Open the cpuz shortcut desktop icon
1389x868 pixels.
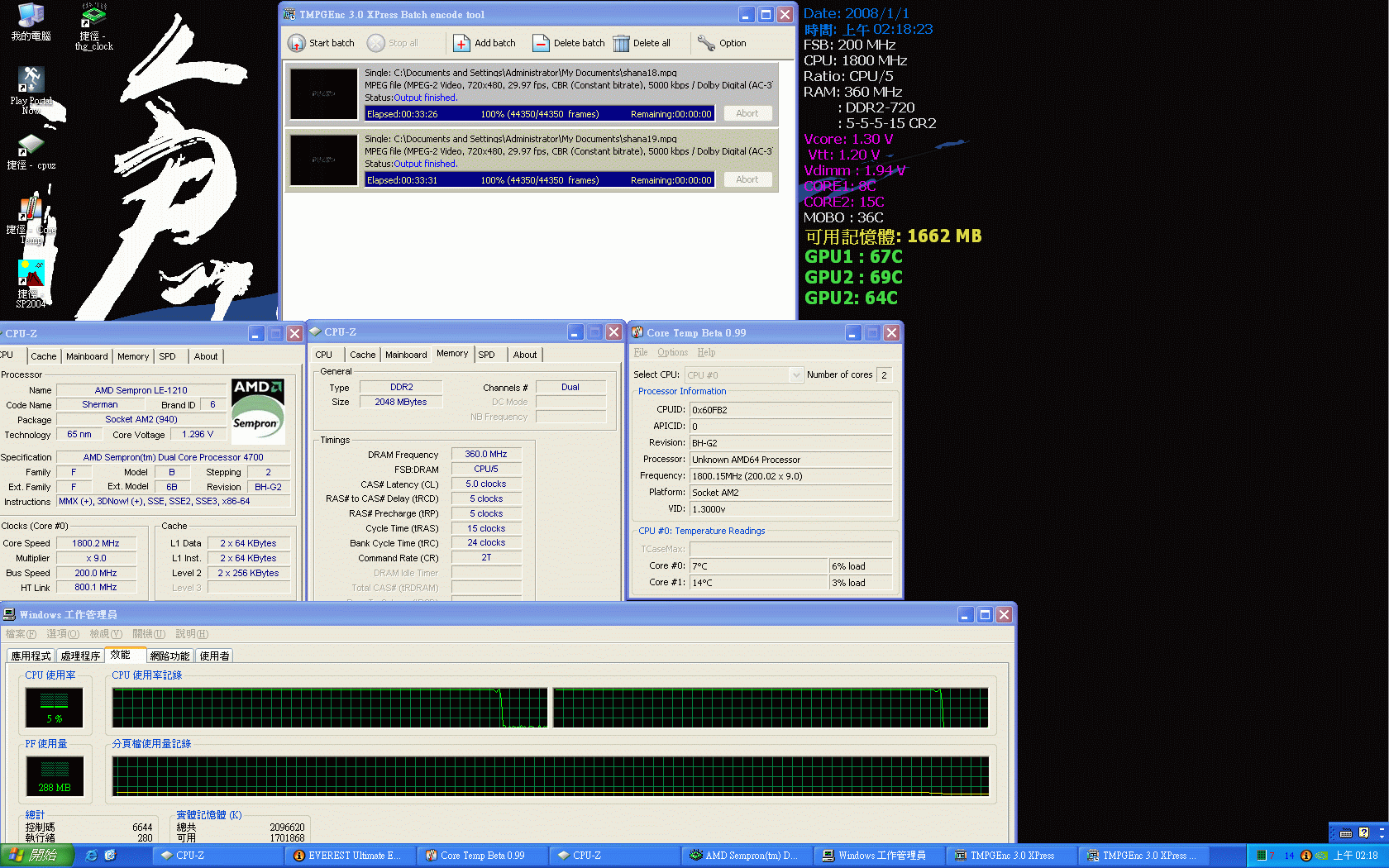click(x=31, y=152)
